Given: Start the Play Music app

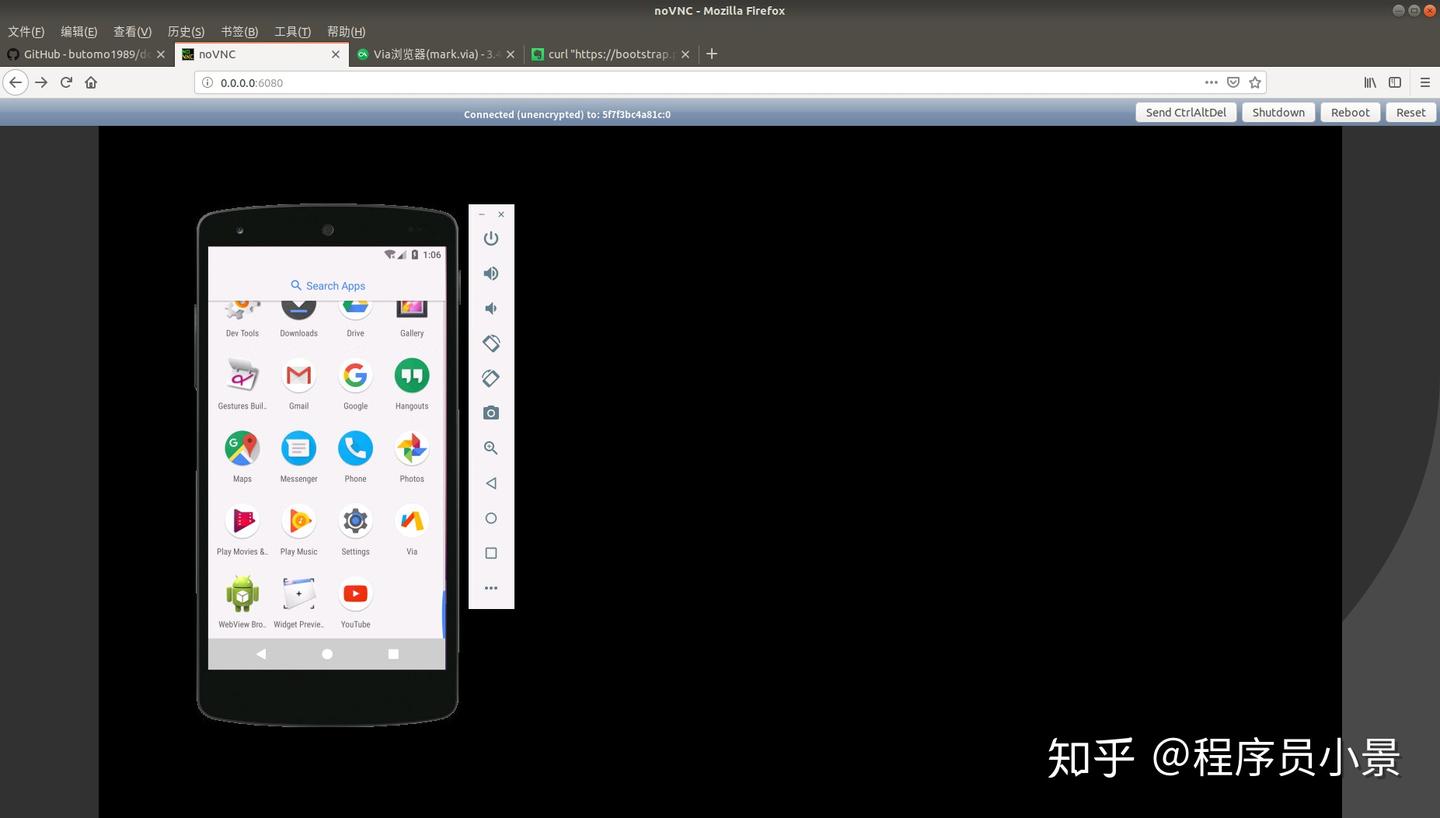Looking at the screenshot, I should click(x=298, y=520).
